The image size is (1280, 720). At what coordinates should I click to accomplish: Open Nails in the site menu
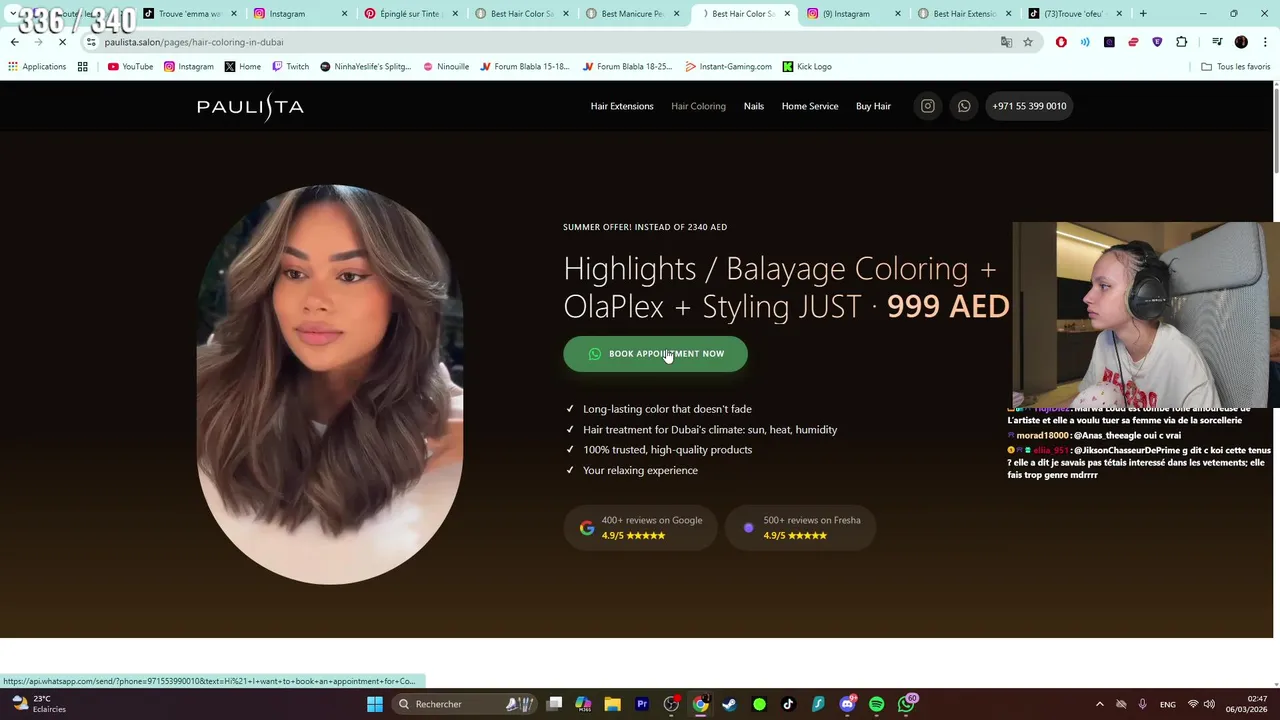[754, 106]
